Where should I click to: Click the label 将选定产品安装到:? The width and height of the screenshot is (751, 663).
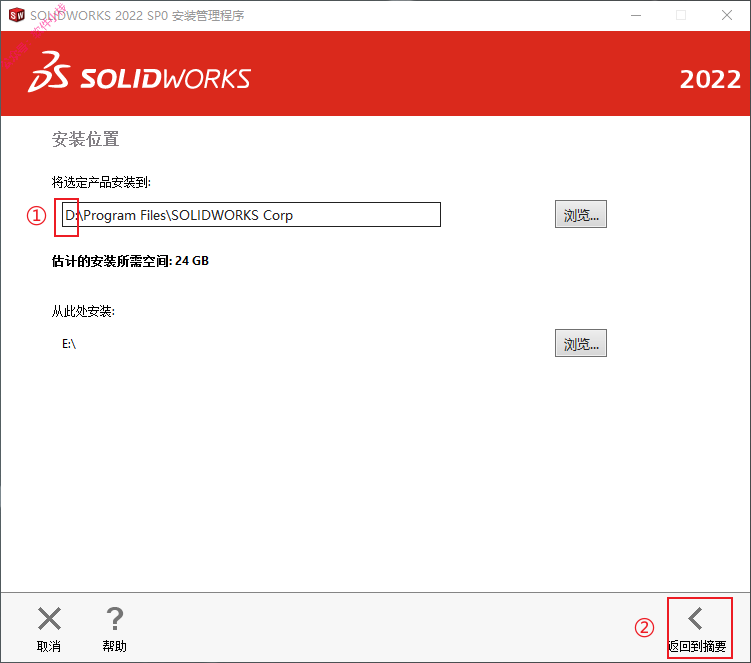click(x=102, y=183)
